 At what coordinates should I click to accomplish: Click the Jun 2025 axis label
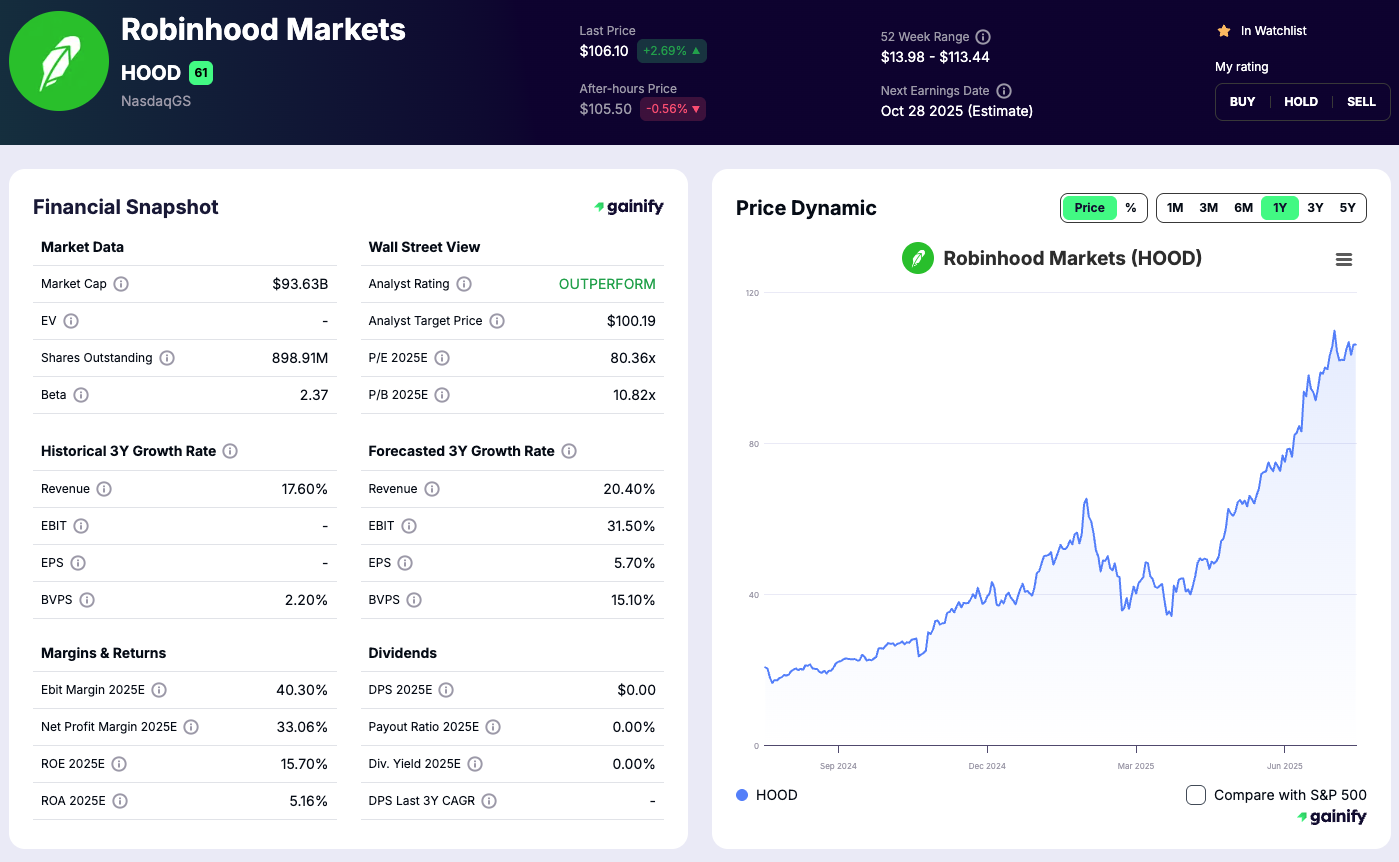pyautogui.click(x=1285, y=766)
